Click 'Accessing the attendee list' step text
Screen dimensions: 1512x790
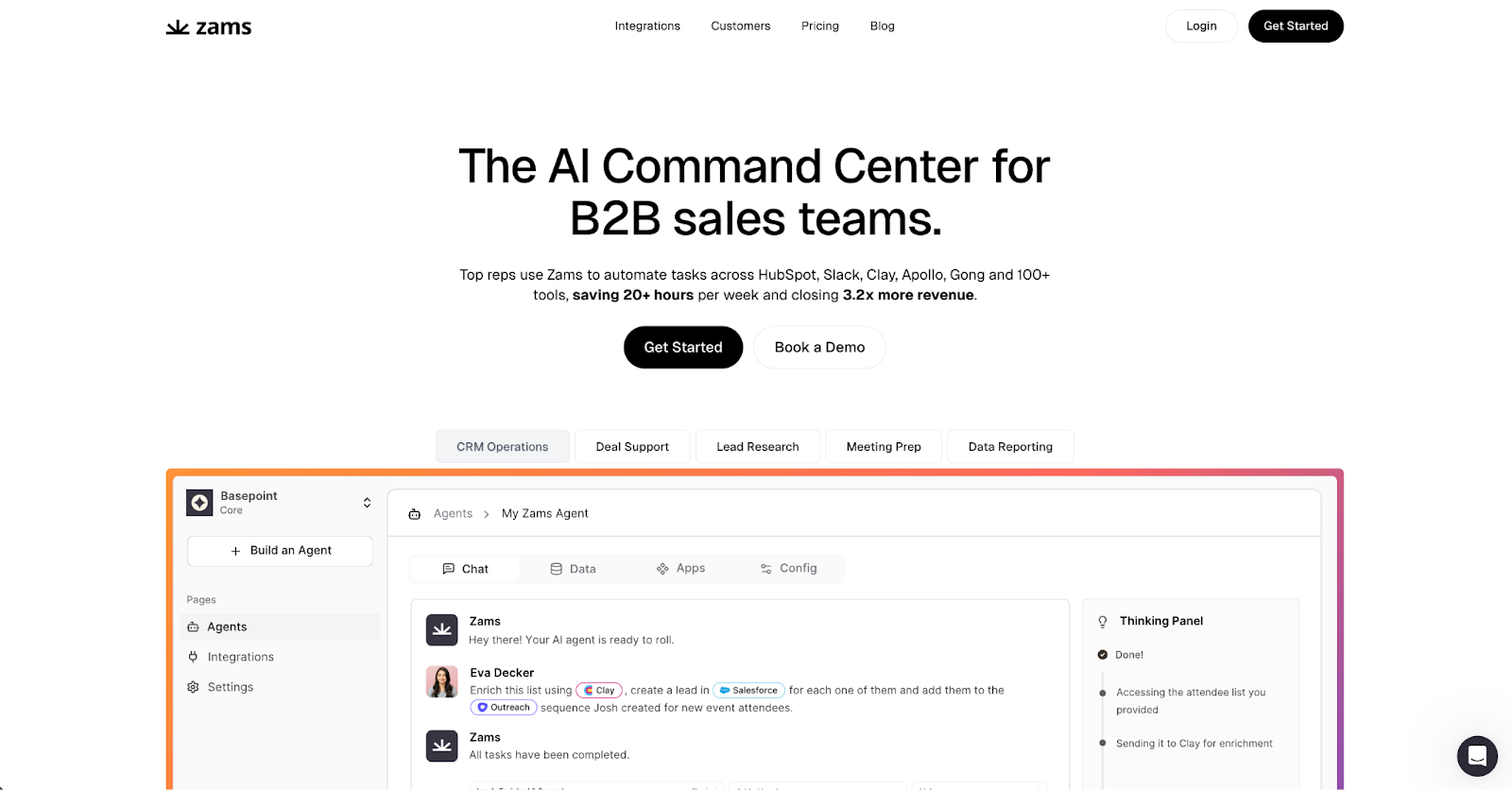coord(1191,701)
